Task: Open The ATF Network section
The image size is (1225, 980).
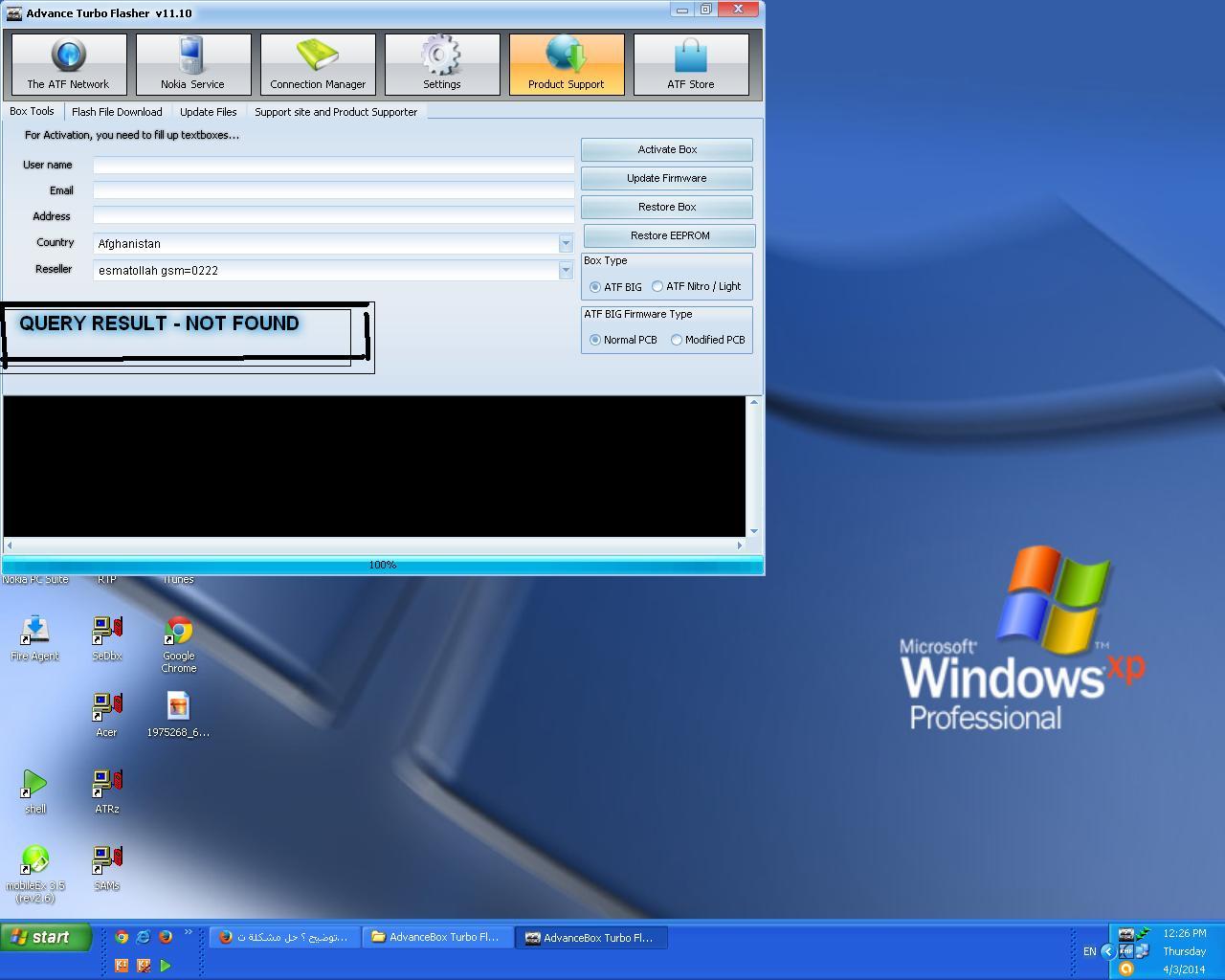Action: [69, 64]
